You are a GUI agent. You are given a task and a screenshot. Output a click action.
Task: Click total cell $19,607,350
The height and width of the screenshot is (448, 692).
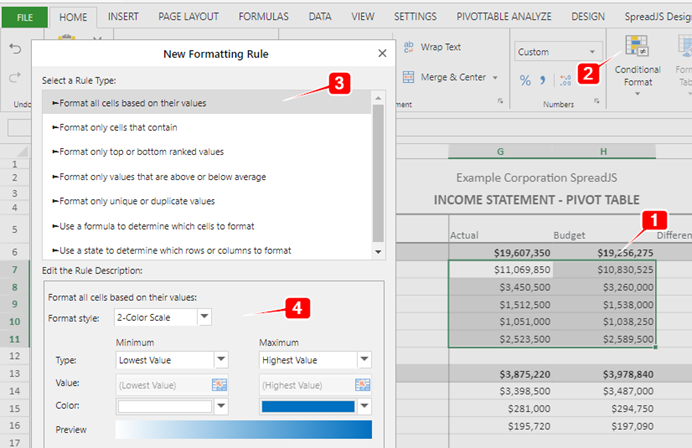coord(500,252)
